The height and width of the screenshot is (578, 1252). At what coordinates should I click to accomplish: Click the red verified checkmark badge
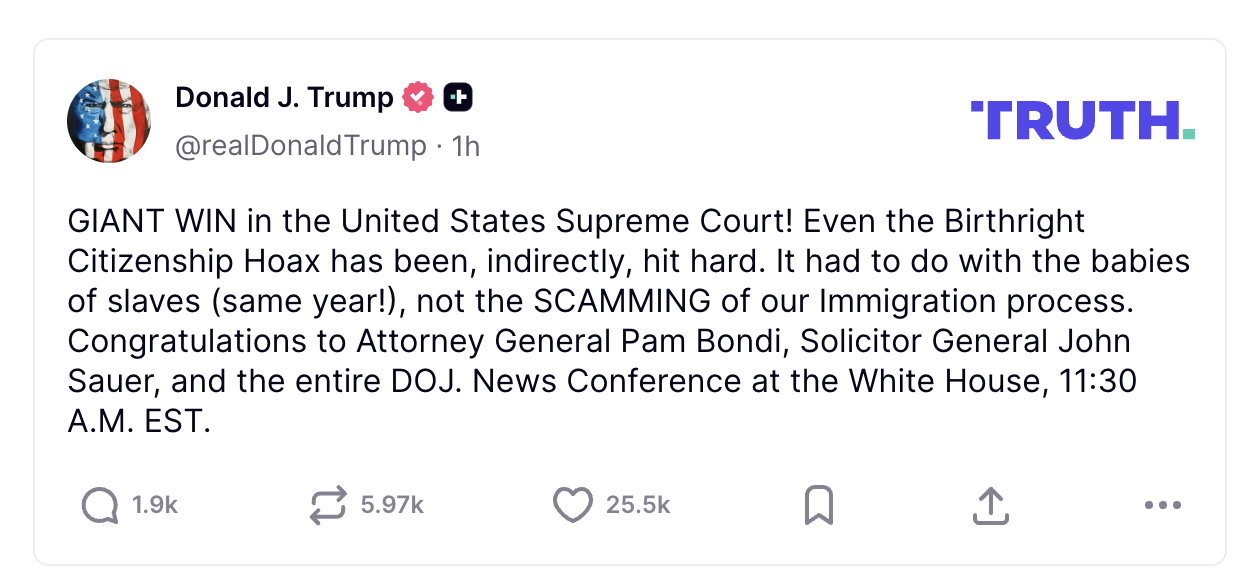click(418, 98)
